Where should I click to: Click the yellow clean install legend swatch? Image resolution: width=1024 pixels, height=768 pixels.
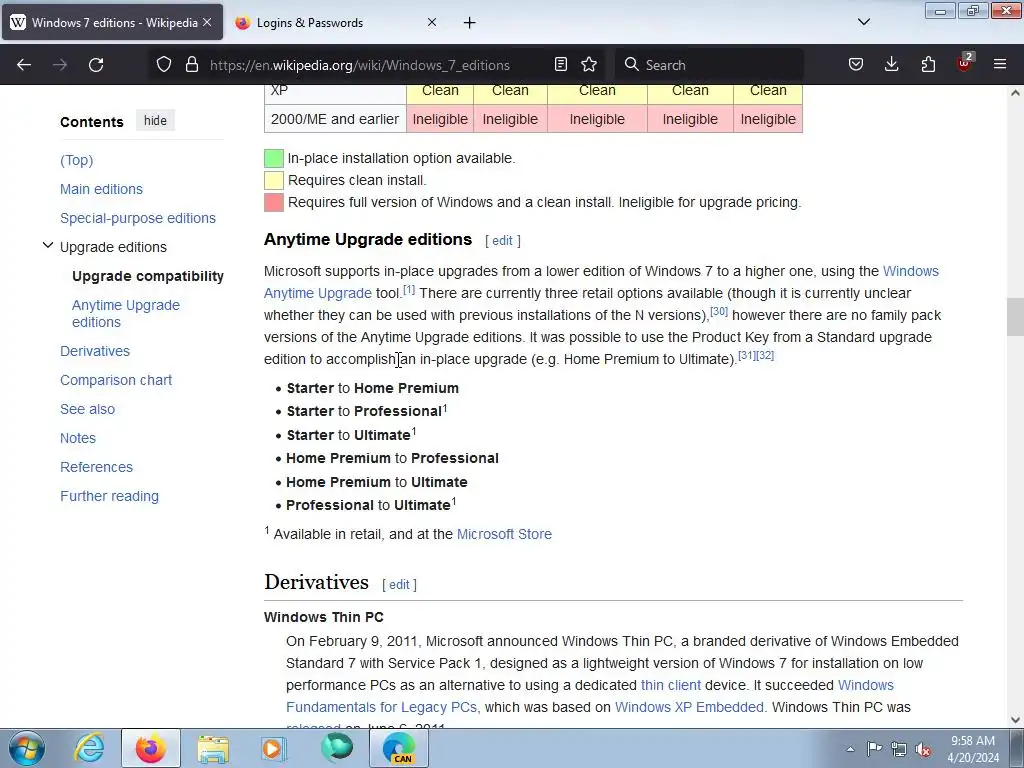(274, 180)
